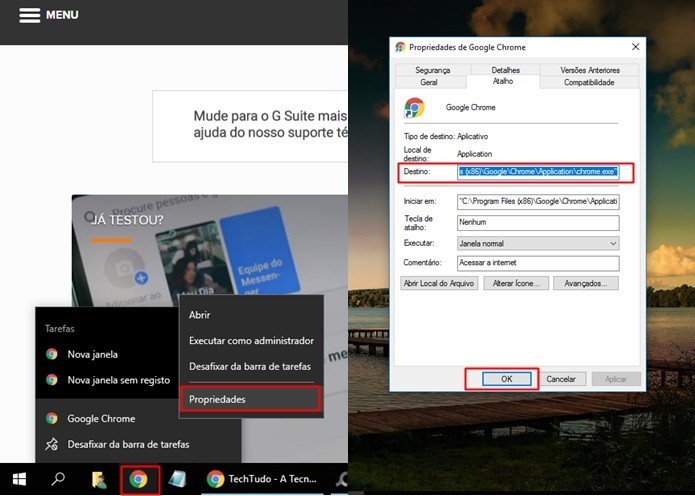
Task: Click the title bar Chrome icon of Properties
Action: [400, 47]
